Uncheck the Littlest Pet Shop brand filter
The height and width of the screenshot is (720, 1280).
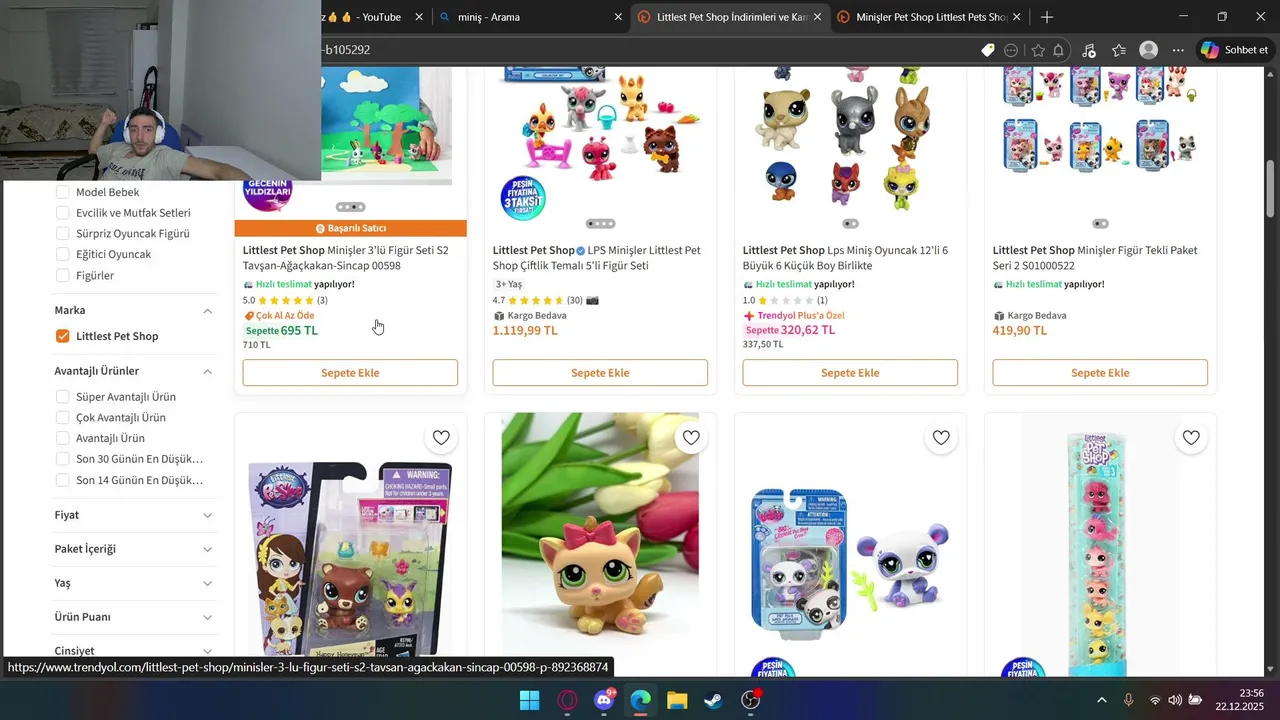pos(63,336)
